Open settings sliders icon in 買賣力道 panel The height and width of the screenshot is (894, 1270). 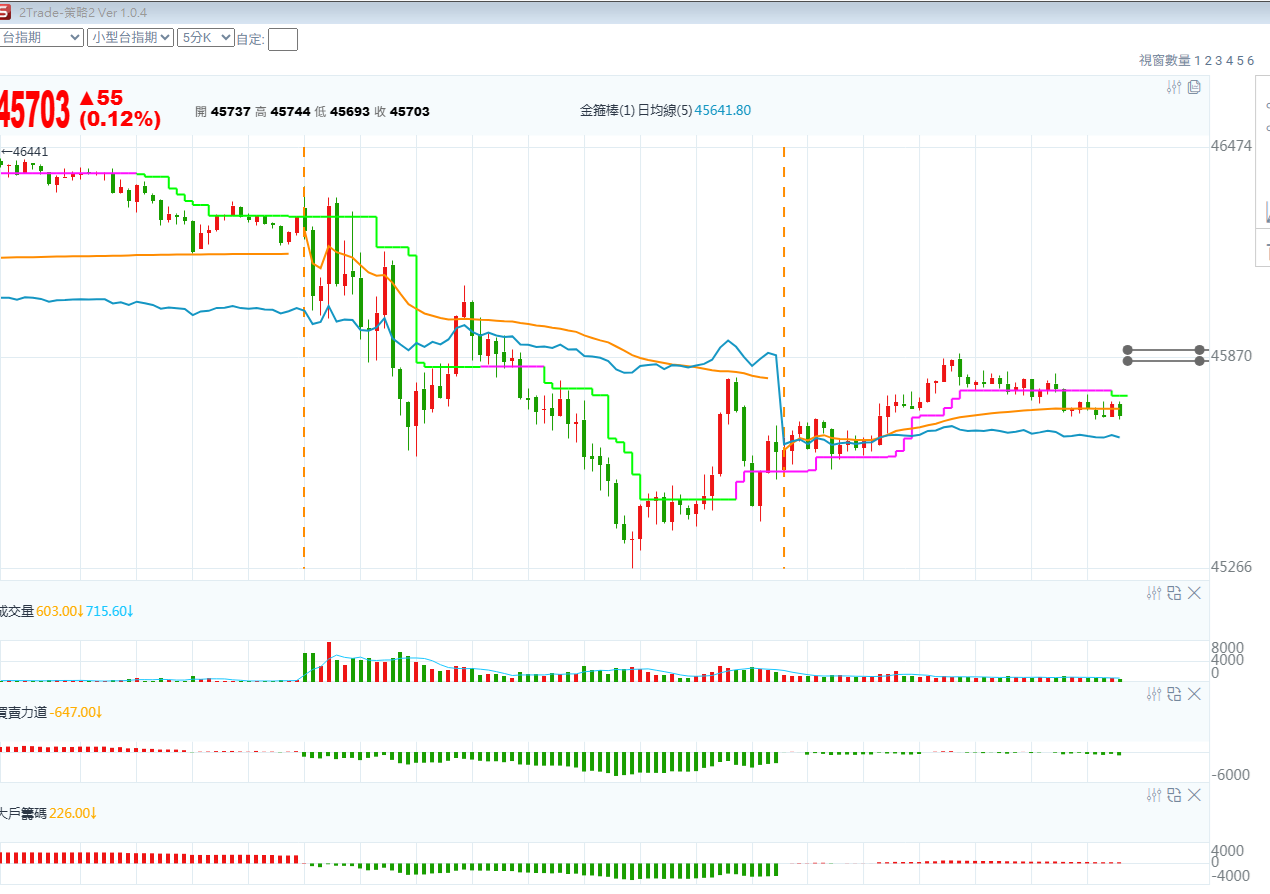coord(1154,694)
